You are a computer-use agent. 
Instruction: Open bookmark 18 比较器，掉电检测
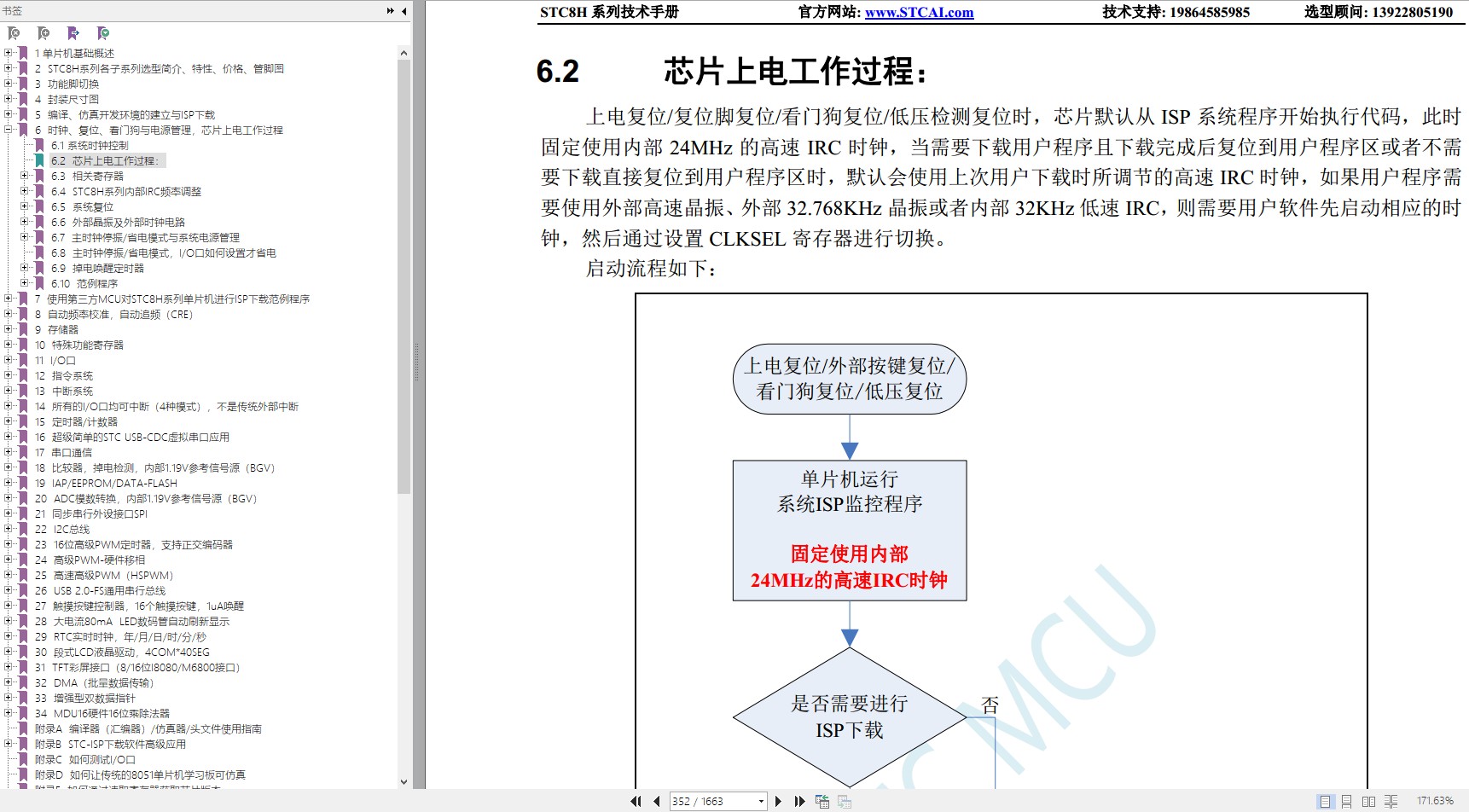(x=154, y=467)
